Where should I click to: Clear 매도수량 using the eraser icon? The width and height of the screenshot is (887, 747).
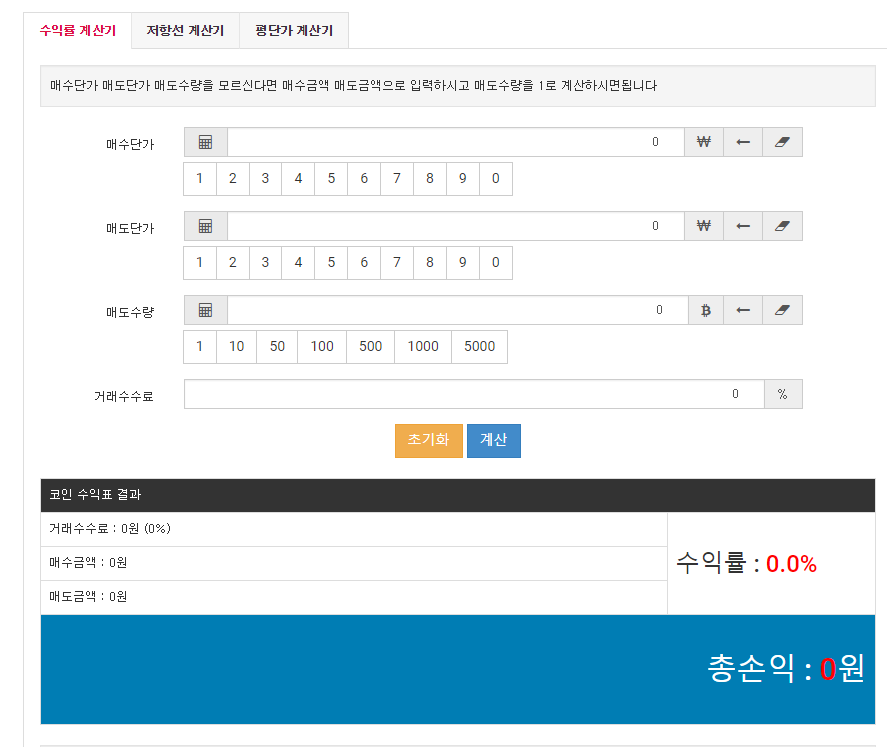pyautogui.click(x=782, y=310)
